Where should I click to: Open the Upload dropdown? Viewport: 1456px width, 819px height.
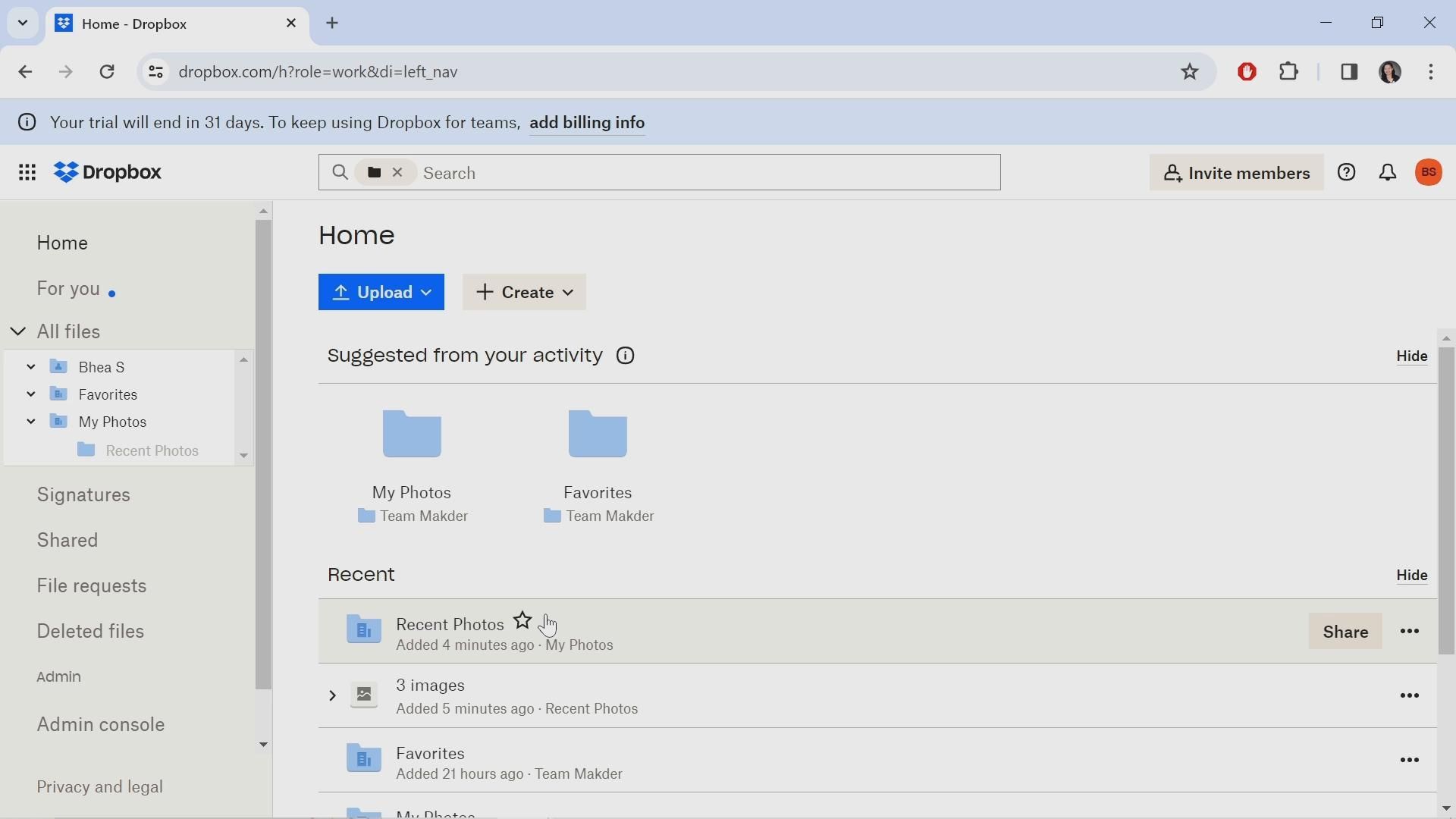point(381,293)
